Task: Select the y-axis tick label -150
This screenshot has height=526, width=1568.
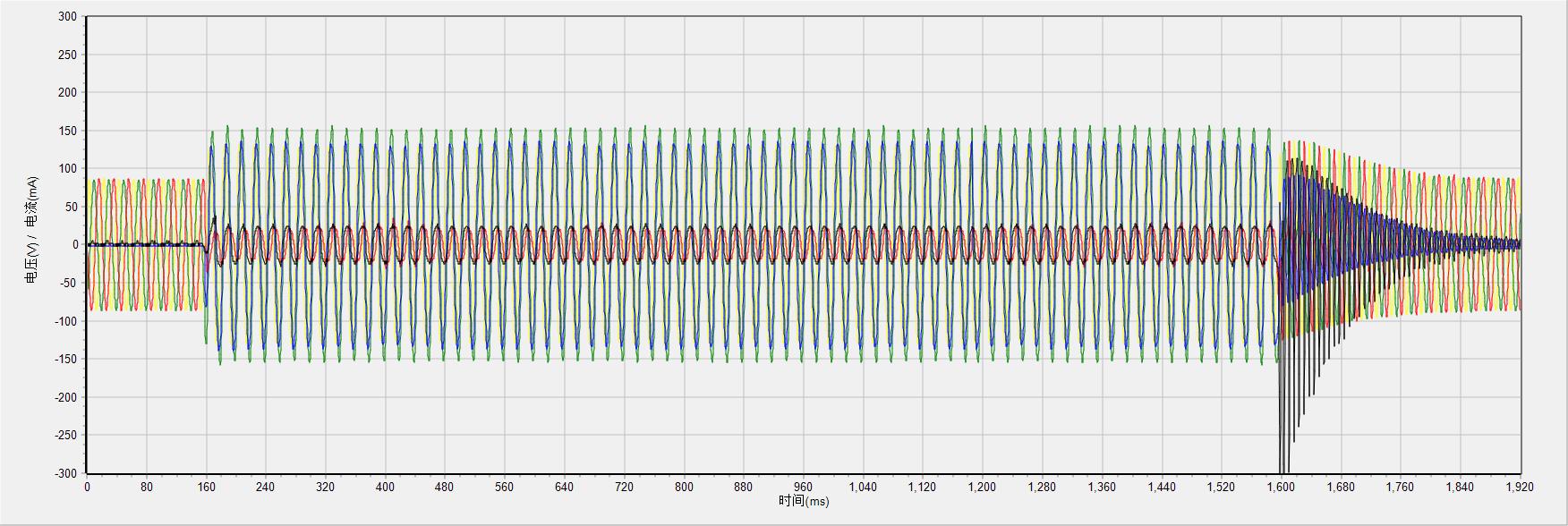Action: [65, 359]
